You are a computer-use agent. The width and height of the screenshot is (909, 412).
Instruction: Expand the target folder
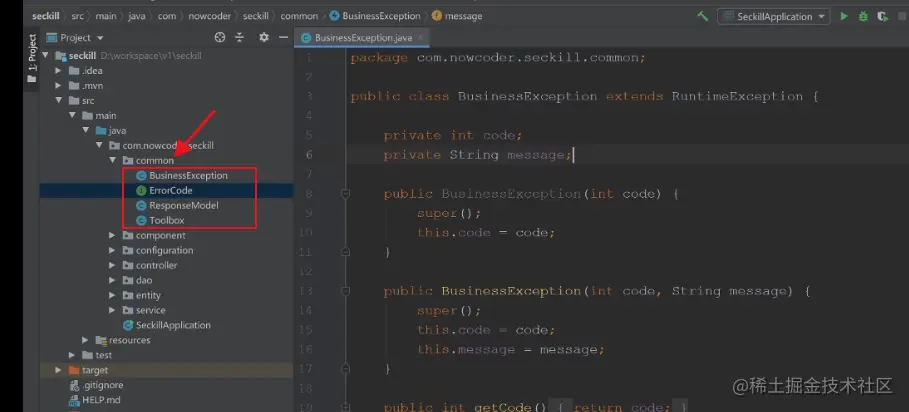58,370
